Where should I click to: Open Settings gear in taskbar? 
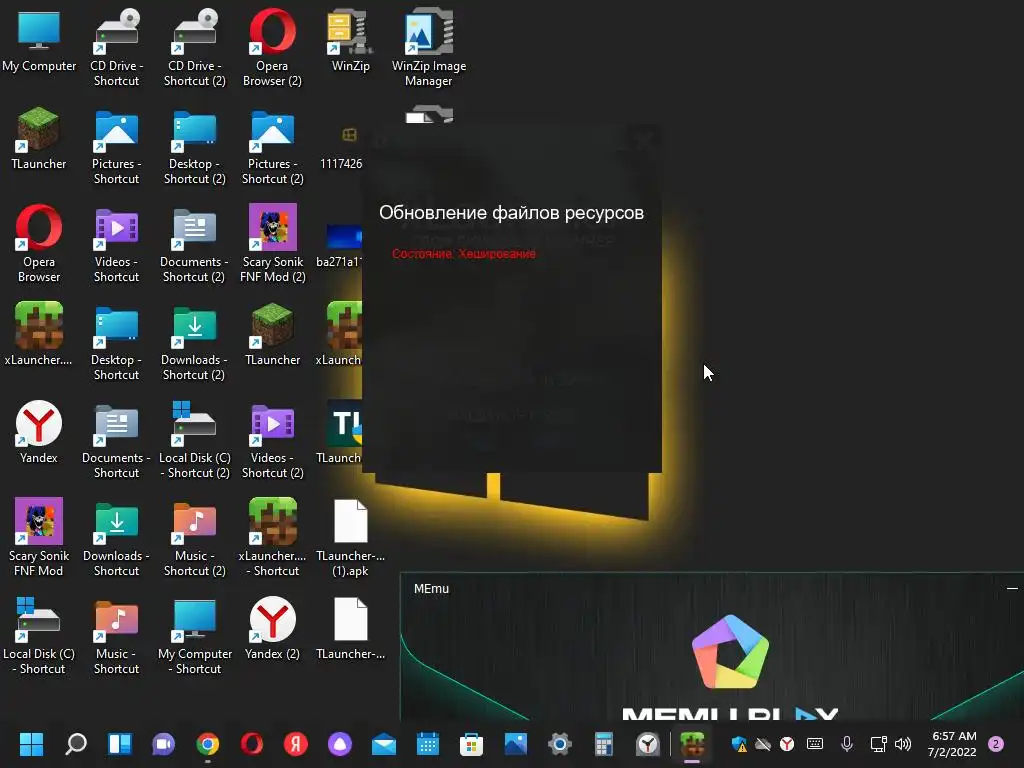pyautogui.click(x=560, y=744)
